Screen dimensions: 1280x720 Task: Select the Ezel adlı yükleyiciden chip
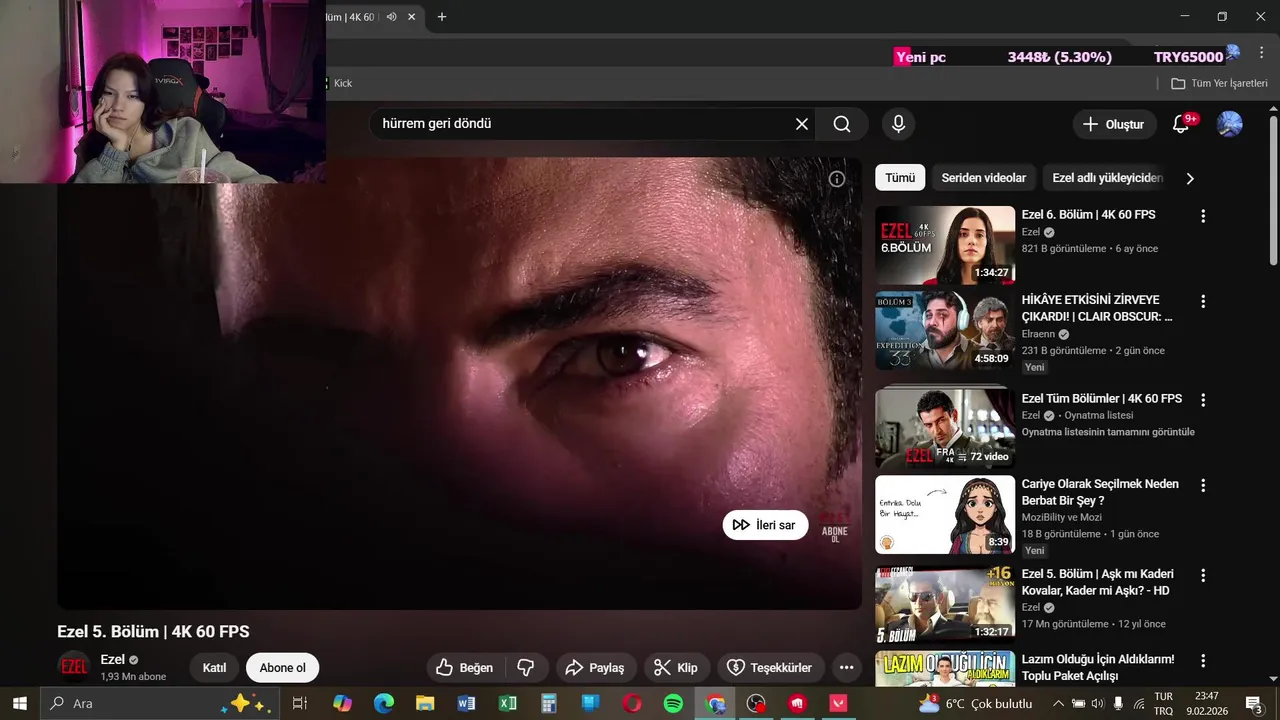click(x=1108, y=178)
